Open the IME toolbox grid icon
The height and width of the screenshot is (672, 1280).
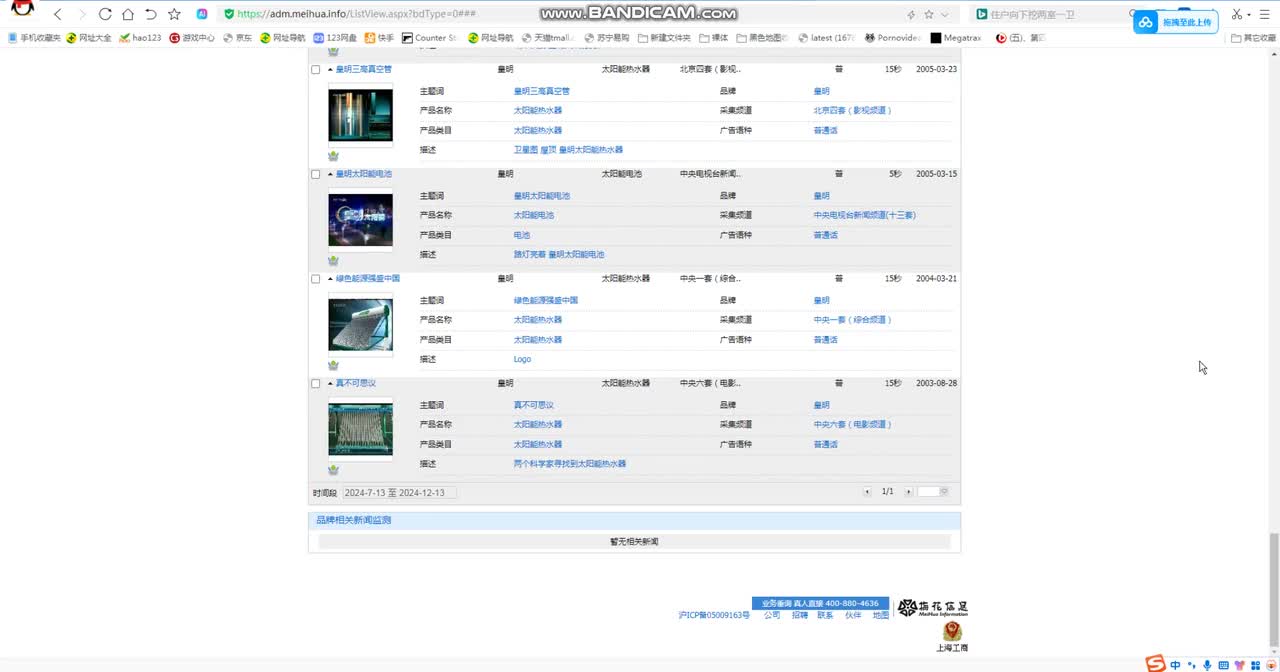point(1255,665)
